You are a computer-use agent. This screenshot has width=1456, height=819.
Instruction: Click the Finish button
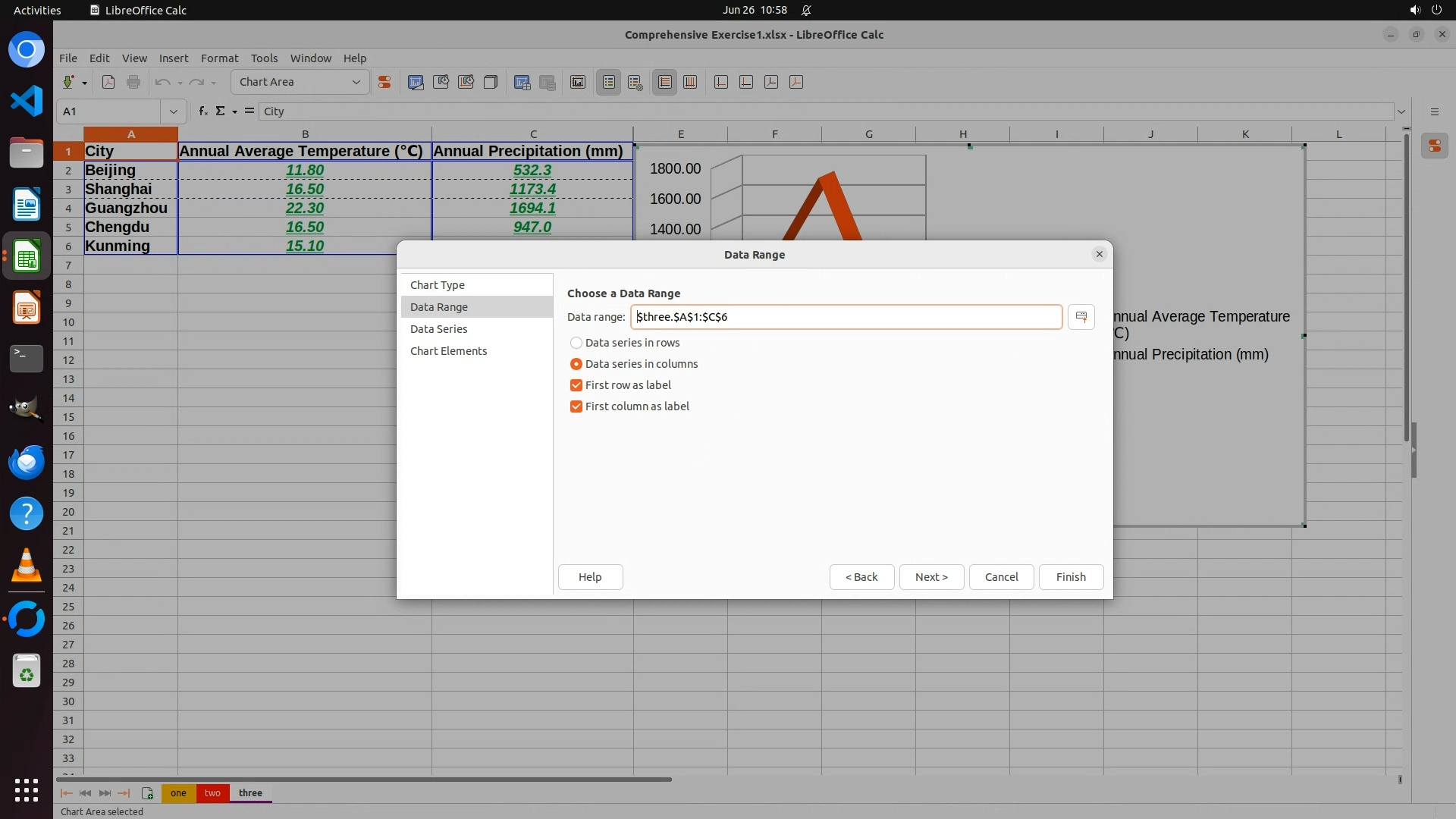click(x=1070, y=577)
